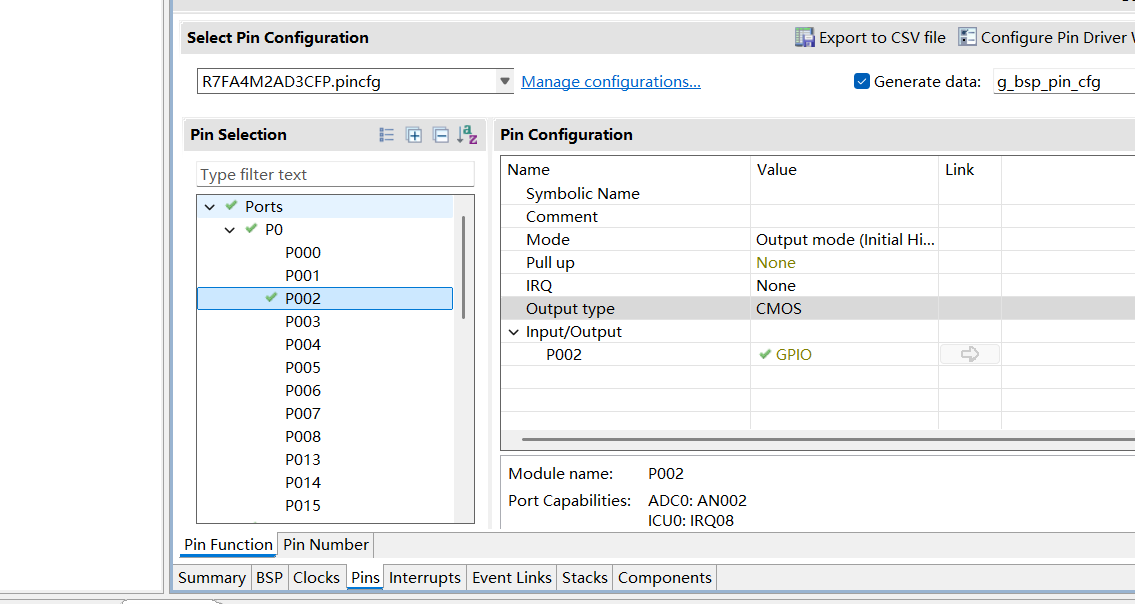
Task: Select pin P008 in the tree
Action: click(x=303, y=437)
